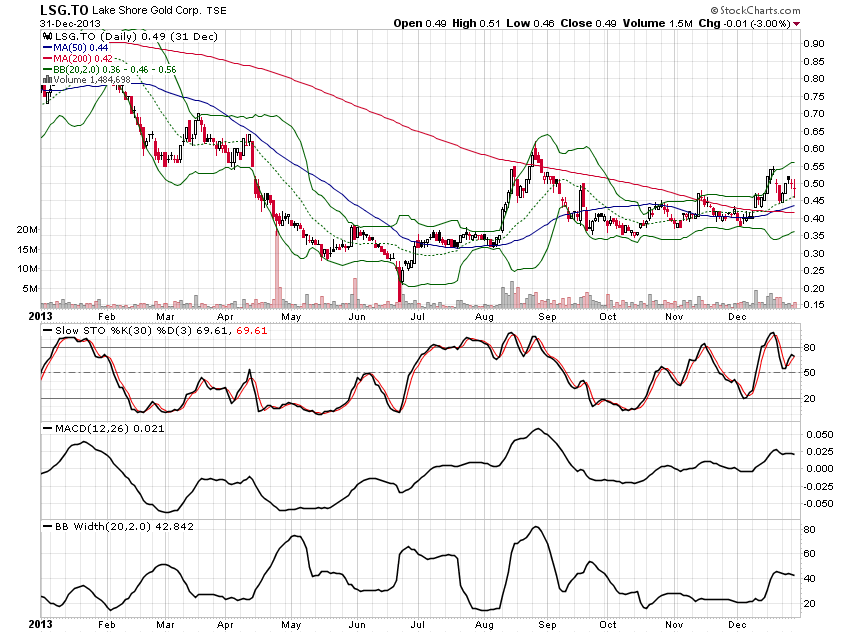Click the red 69.61 %D value
Image resolution: width=850 pixels, height=633 pixels.
252,331
